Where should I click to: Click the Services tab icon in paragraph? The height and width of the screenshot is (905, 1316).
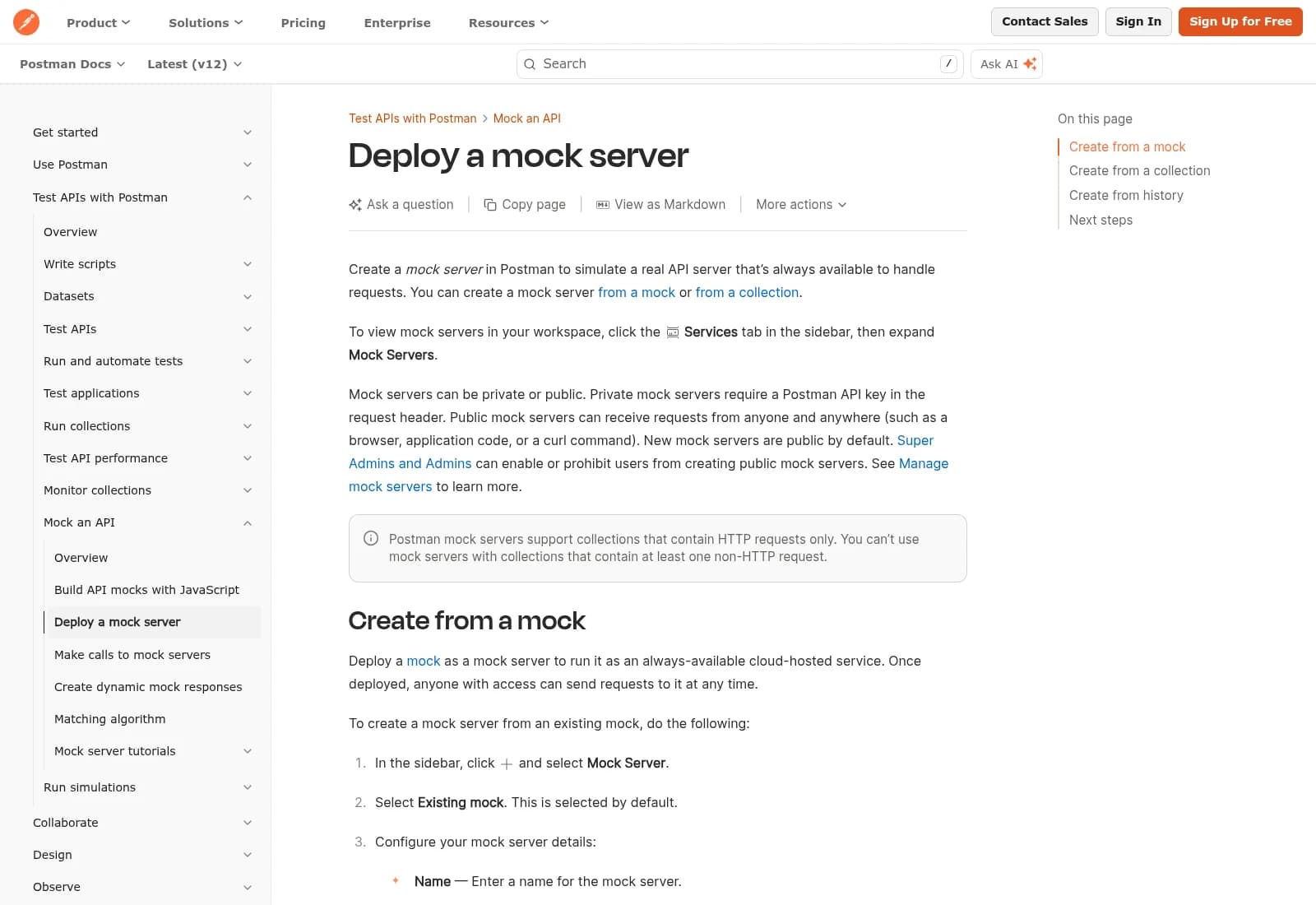(672, 332)
